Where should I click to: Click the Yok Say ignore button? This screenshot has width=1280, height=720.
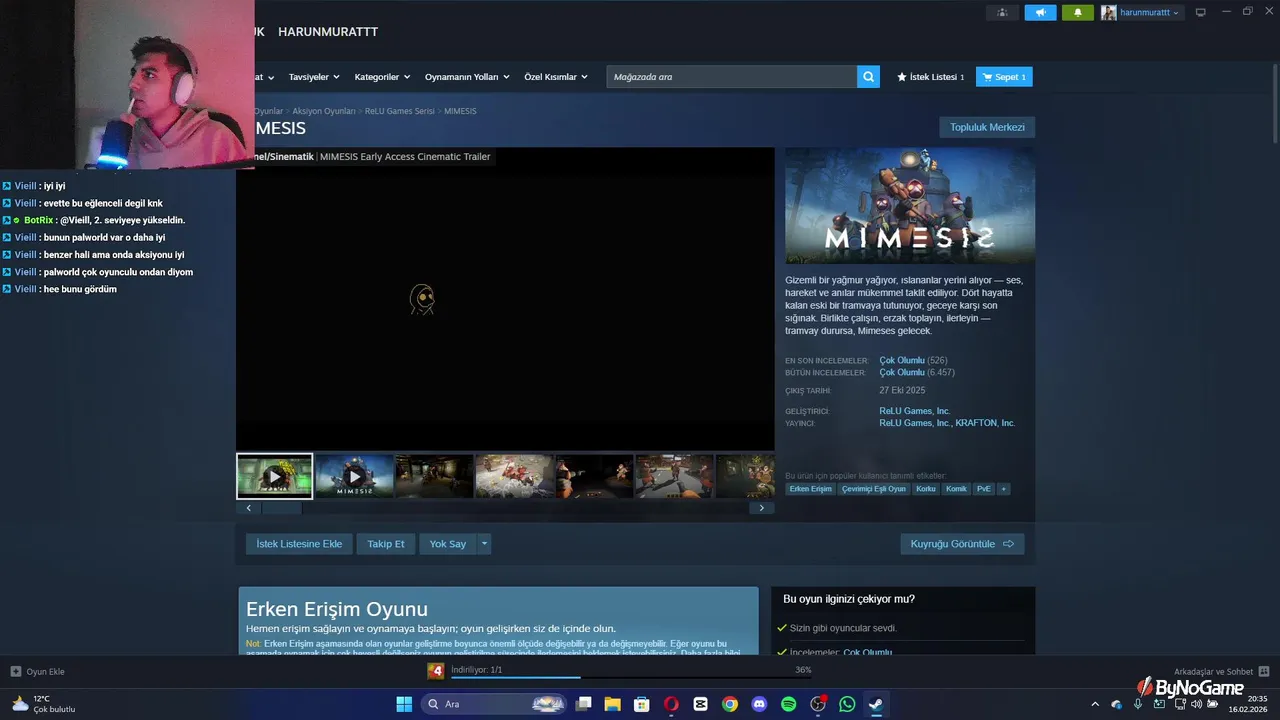pos(448,544)
